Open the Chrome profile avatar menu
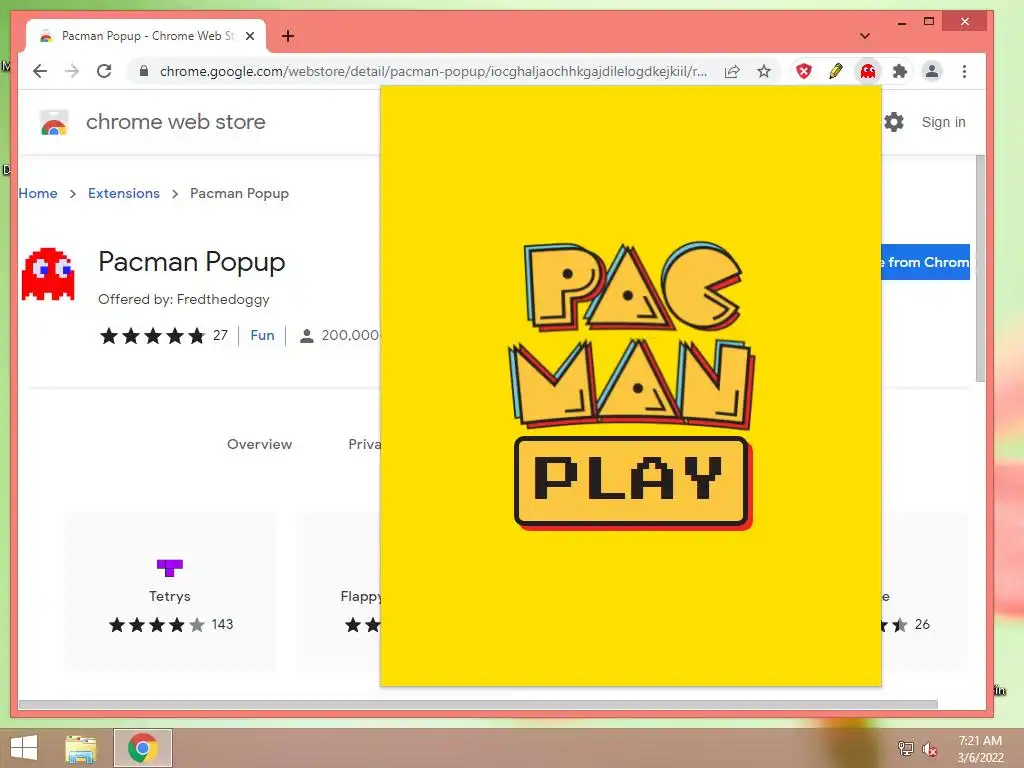 (x=932, y=71)
